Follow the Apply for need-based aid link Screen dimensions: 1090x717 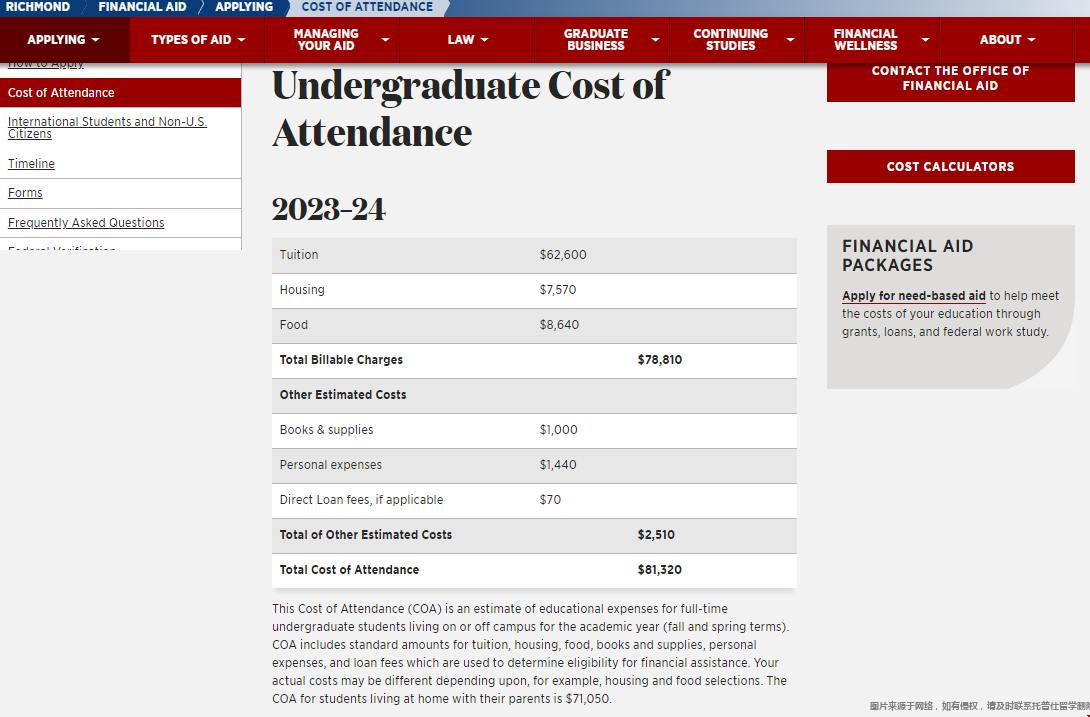[x=913, y=296]
